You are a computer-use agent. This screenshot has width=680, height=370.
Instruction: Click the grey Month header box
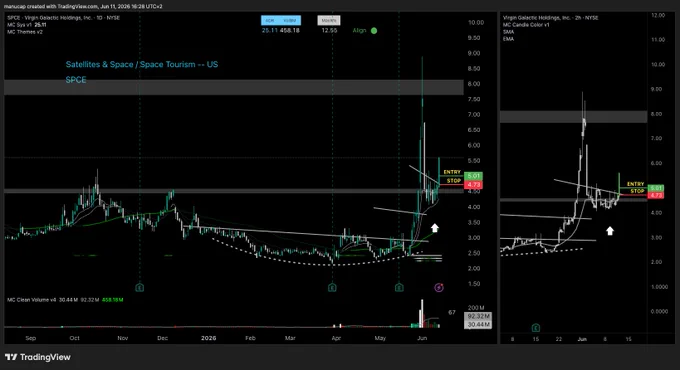pos(329,20)
